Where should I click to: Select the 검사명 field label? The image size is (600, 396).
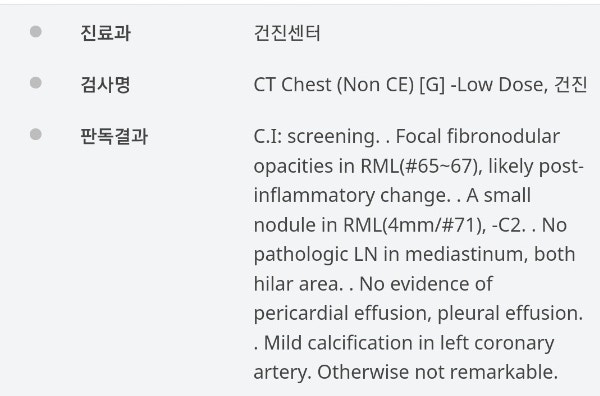click(x=106, y=85)
